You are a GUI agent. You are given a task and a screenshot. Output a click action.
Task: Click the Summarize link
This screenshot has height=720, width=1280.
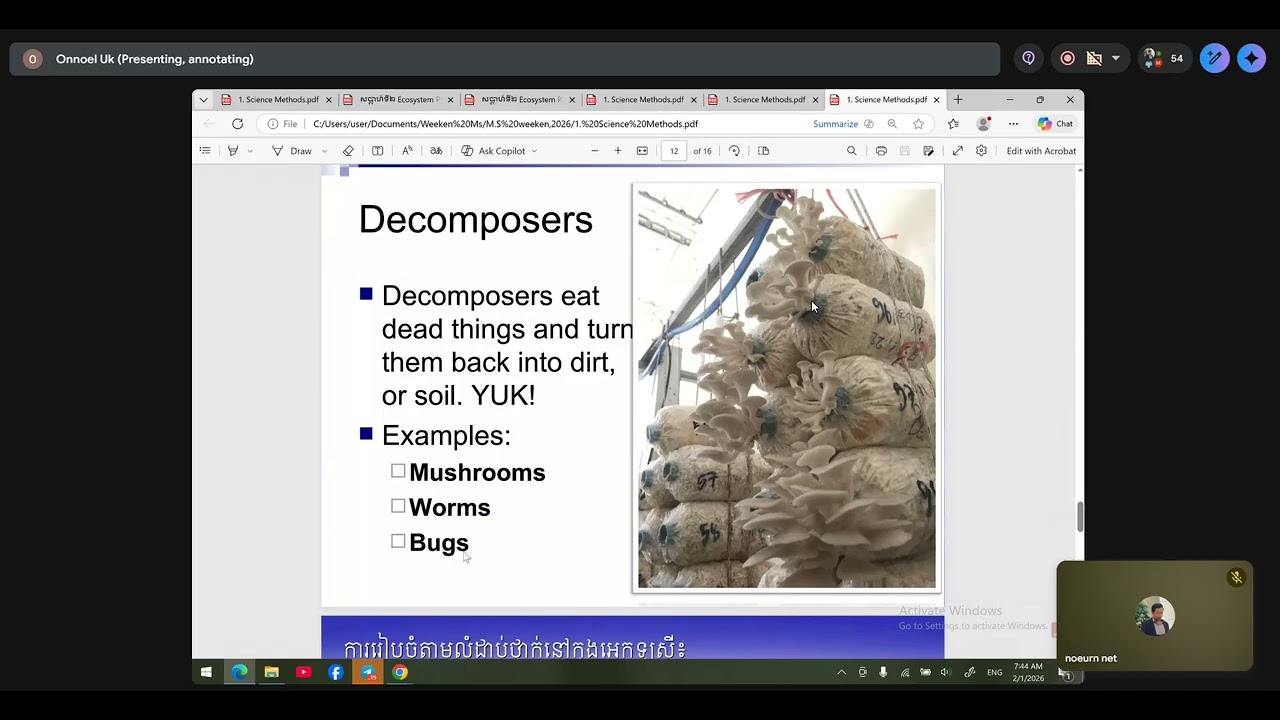[835, 124]
